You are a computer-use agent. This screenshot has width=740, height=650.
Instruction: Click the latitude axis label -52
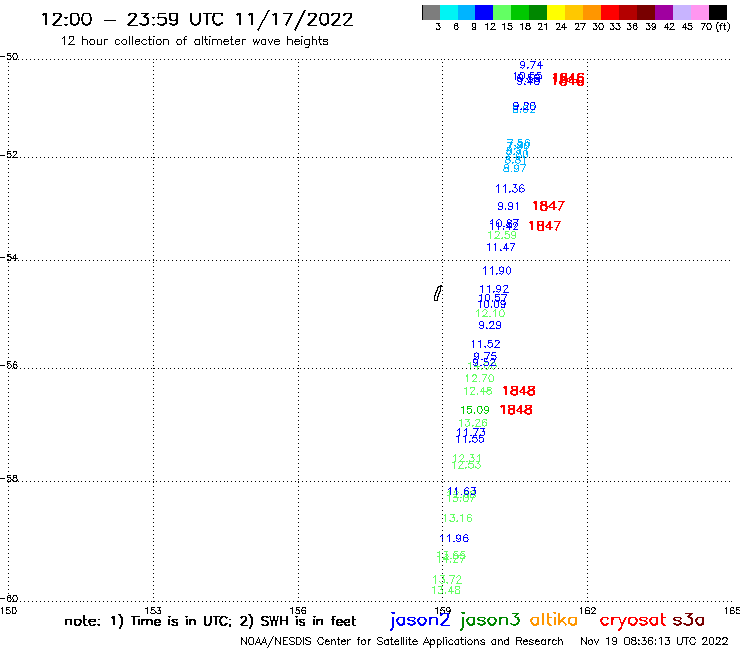coord(9,154)
